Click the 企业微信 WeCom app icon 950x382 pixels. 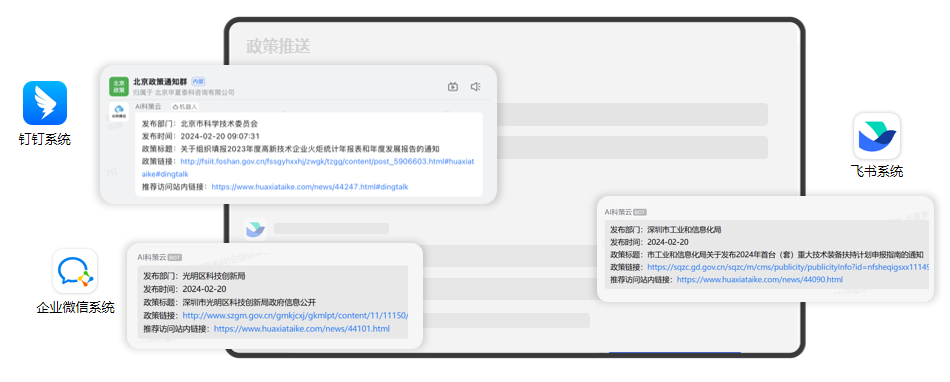click(x=75, y=271)
